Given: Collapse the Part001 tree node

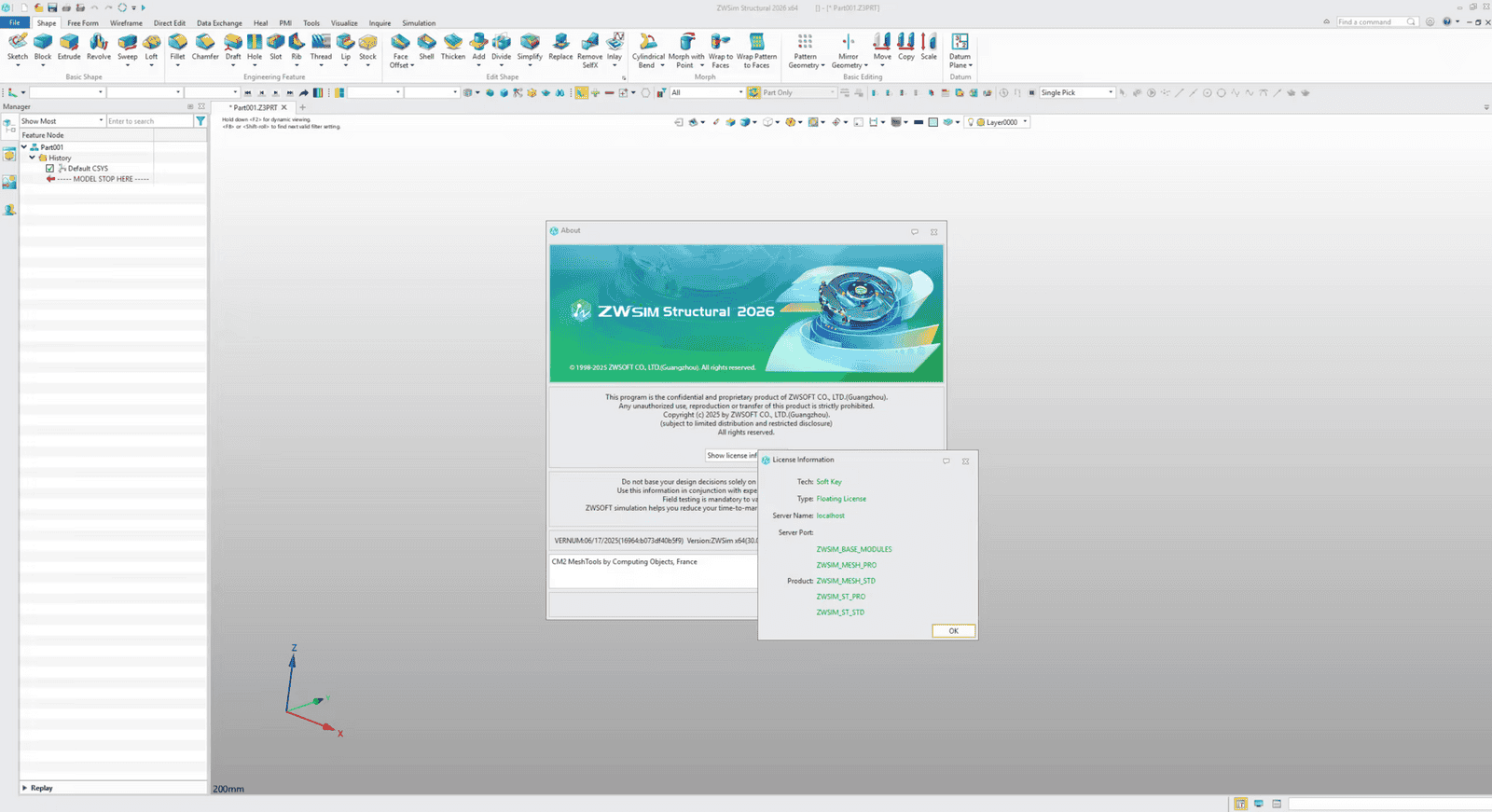Looking at the screenshot, I should point(24,147).
